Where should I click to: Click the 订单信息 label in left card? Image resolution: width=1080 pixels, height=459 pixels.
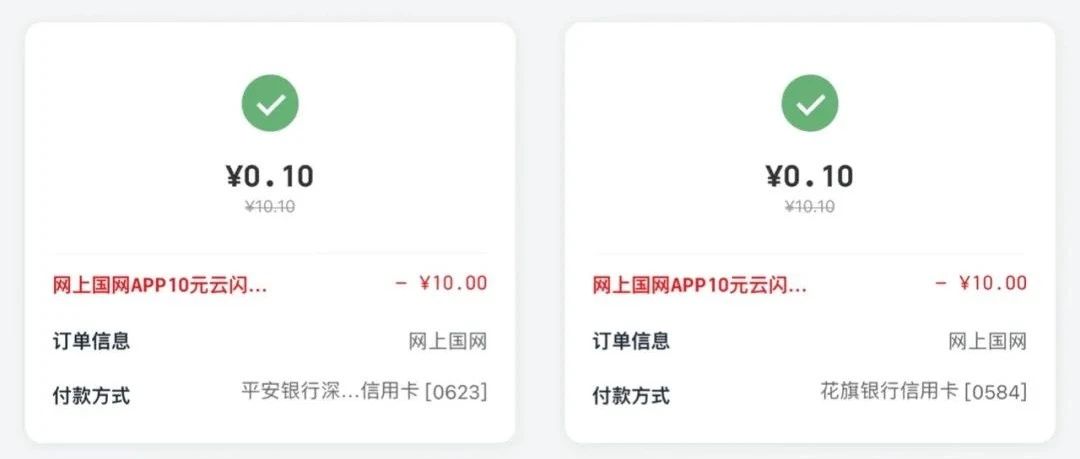92,341
